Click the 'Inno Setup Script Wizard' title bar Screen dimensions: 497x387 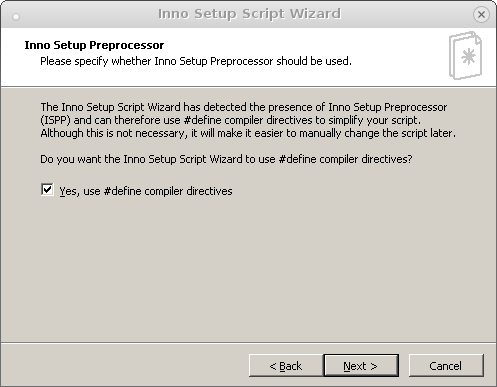coord(249,14)
